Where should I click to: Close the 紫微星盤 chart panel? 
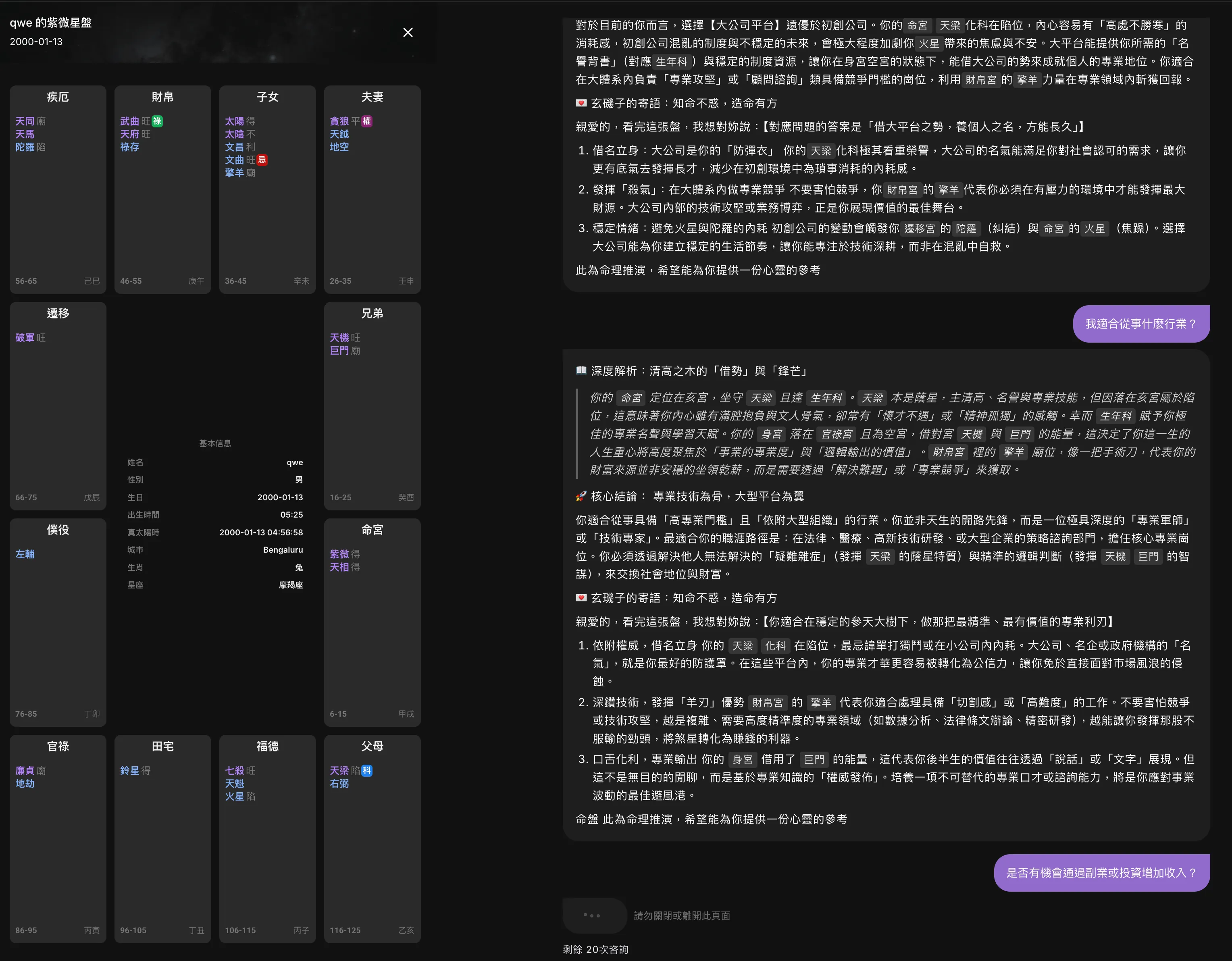(x=408, y=32)
